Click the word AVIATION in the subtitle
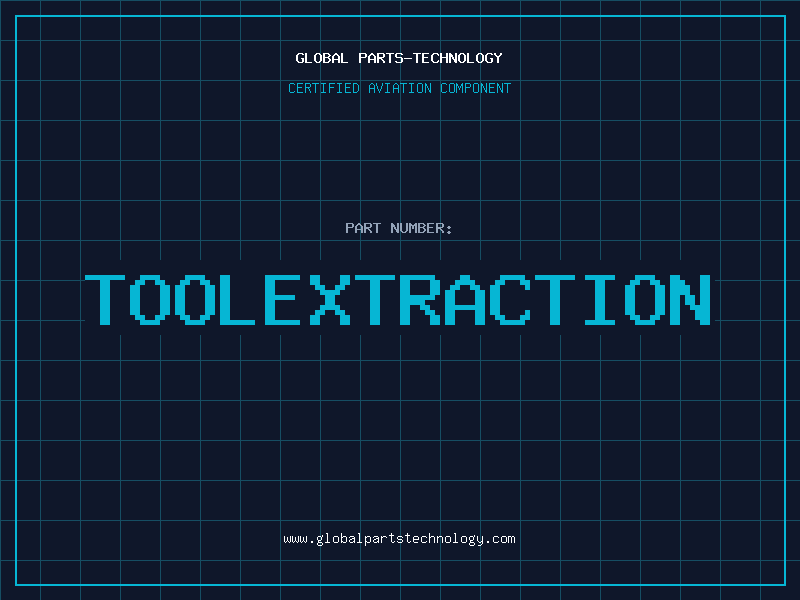800x600 pixels. coord(399,88)
